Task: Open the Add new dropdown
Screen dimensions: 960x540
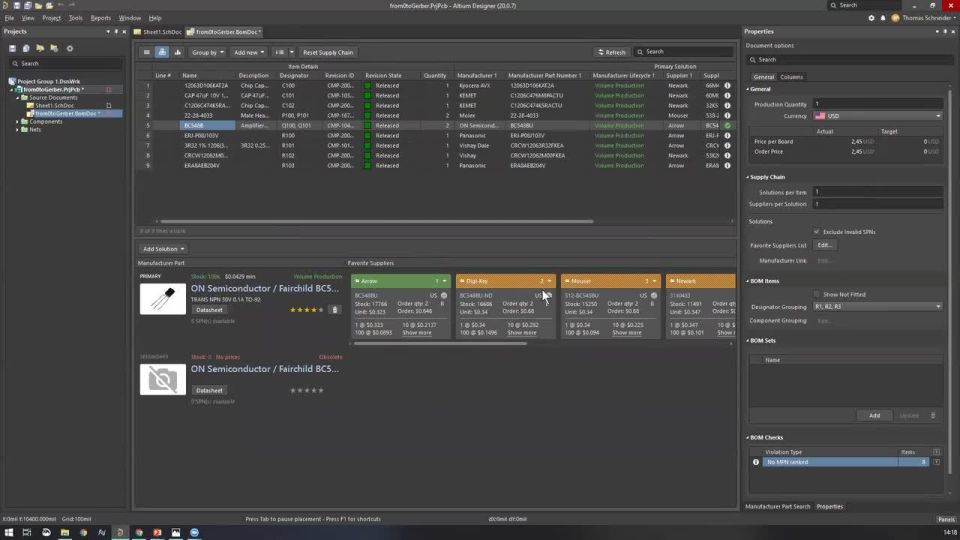Action: (249, 53)
